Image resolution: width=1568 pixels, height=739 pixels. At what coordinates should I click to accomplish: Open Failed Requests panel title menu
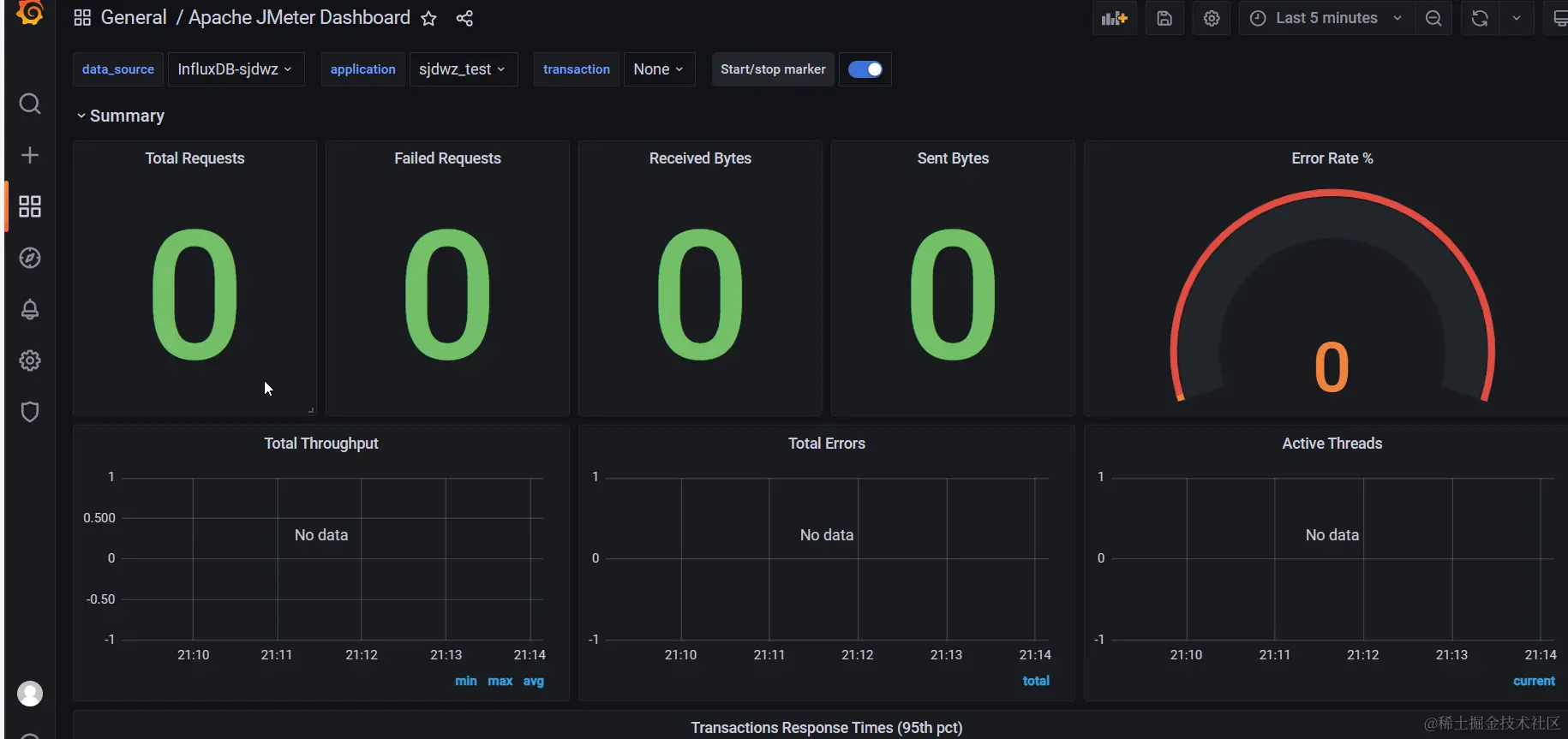pos(447,158)
